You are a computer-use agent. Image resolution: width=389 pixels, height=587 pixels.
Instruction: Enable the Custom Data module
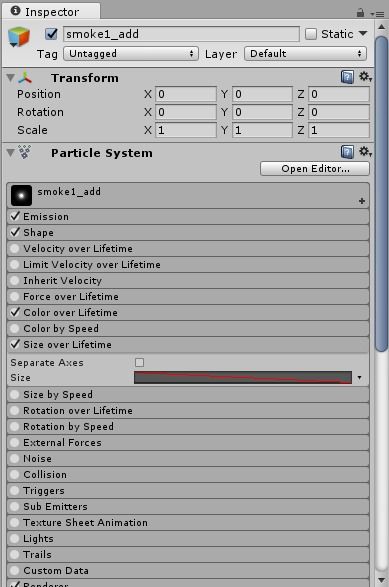(x=15, y=571)
